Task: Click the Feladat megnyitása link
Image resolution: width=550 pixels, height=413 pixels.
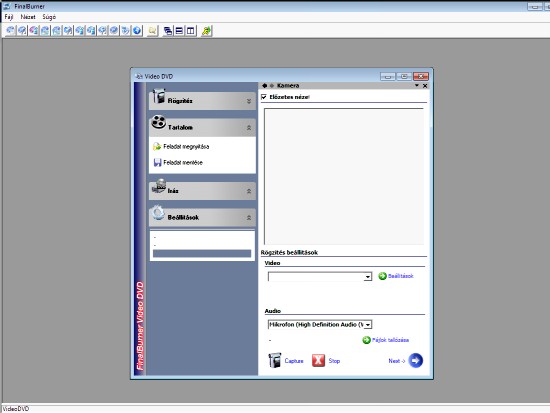Action: 186,147
